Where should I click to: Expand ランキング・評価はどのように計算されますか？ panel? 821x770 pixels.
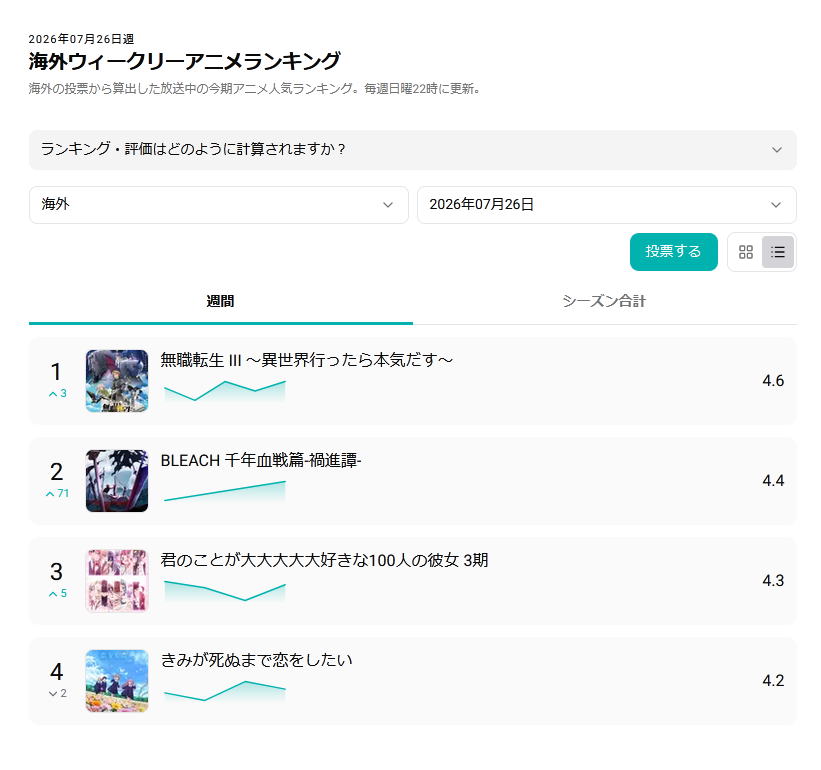tap(413, 150)
